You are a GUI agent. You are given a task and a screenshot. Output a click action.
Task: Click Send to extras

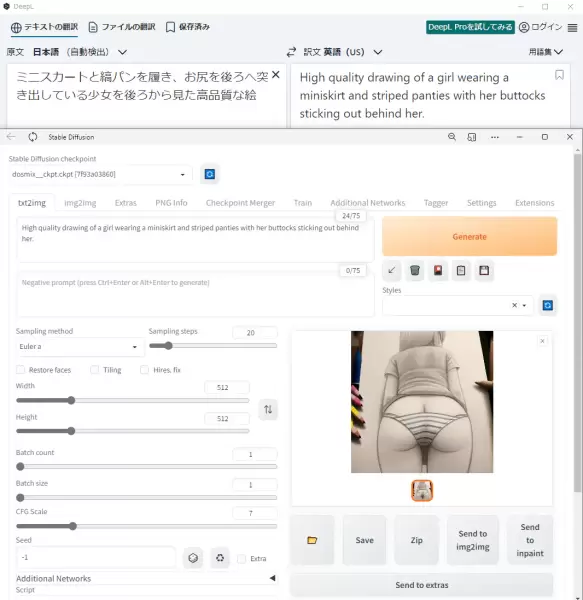[422, 585]
